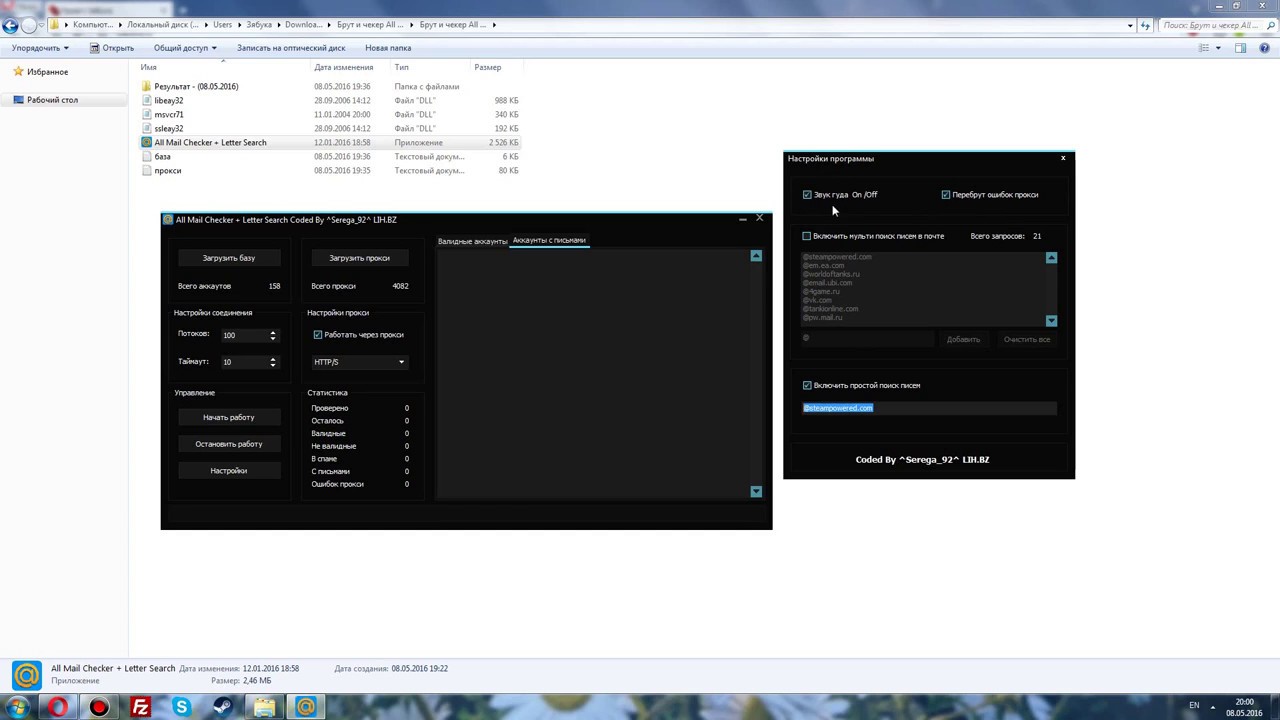This screenshot has width=1280, height=720.
Task: Open Skype from the taskbar
Action: pyautogui.click(x=181, y=707)
